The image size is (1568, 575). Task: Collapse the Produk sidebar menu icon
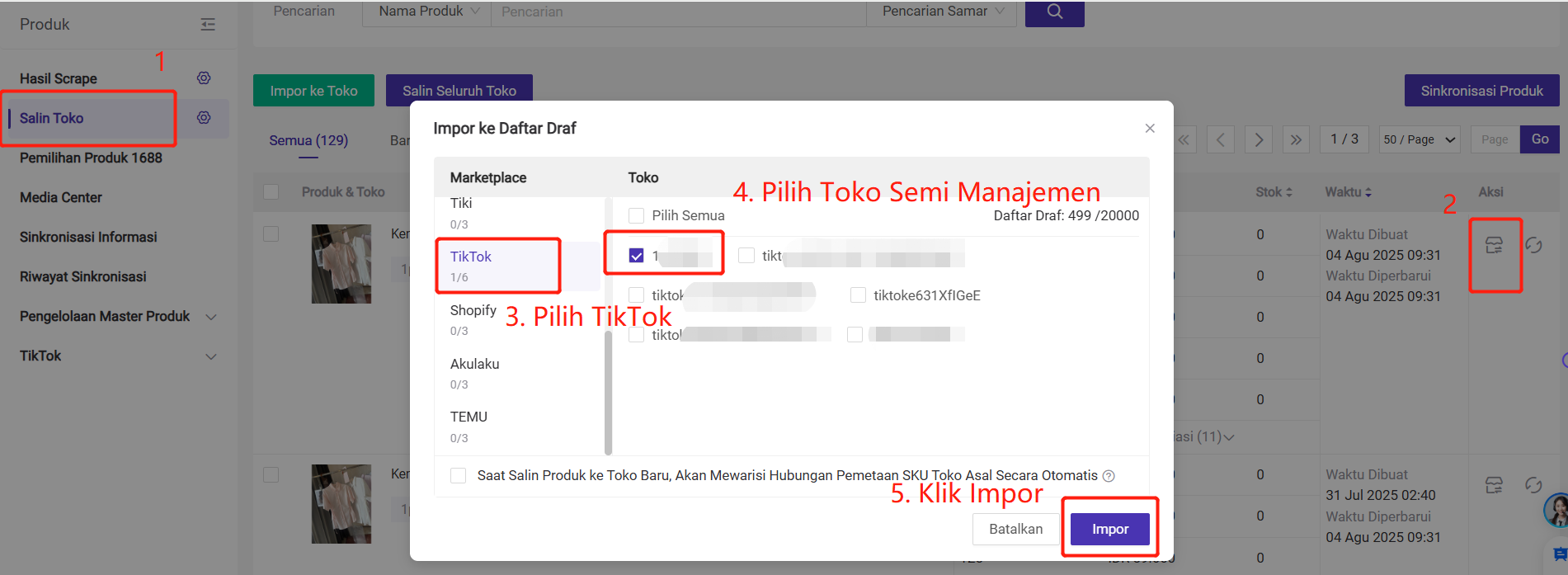point(208,25)
